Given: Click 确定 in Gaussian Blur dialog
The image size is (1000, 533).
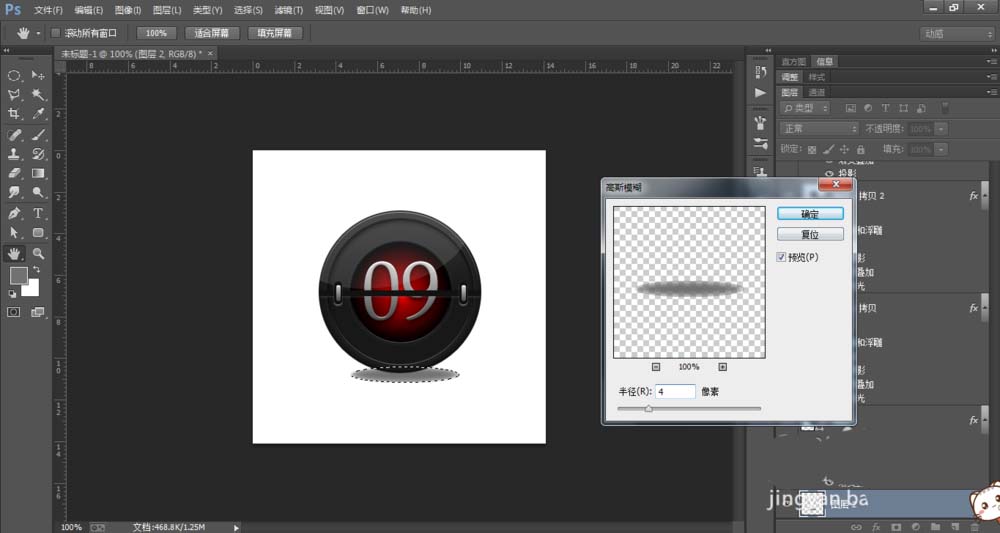Looking at the screenshot, I should (810, 214).
